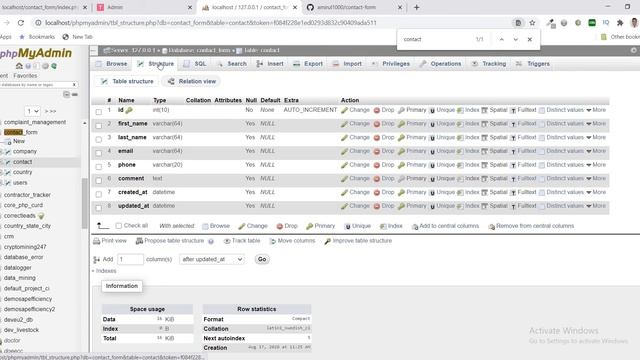This screenshot has width=640, height=360.
Task: Open the crm database in sidebar
Action: (x=9, y=236)
